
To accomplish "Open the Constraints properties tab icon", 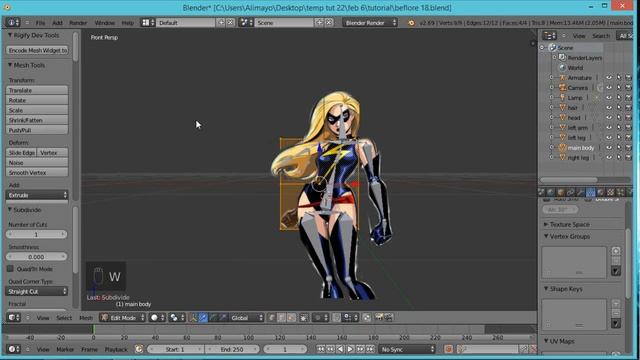I will [x=571, y=192].
